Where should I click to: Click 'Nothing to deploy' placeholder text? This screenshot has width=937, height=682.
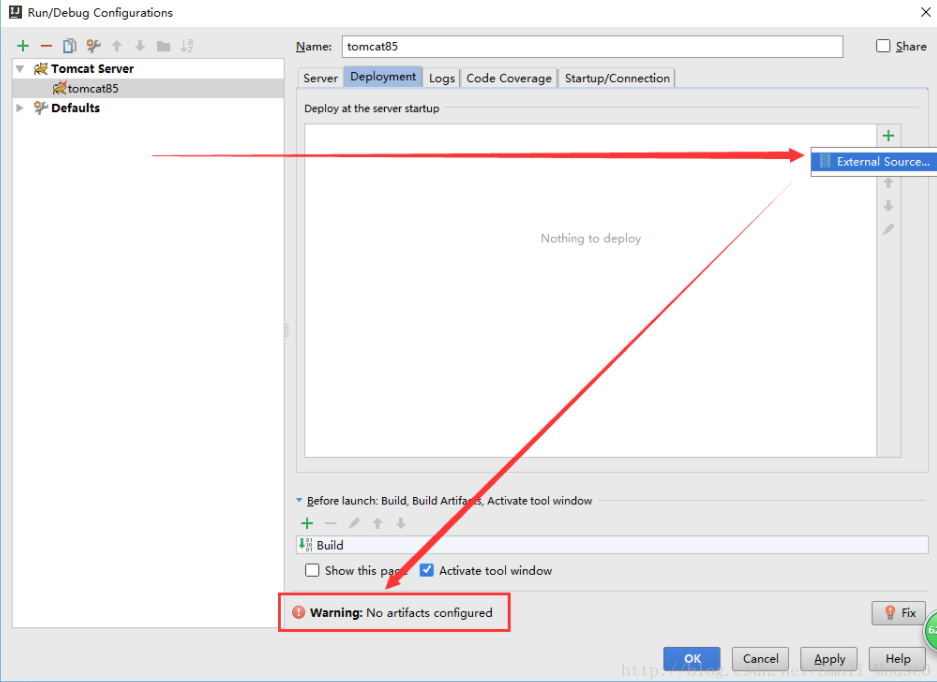tap(590, 238)
